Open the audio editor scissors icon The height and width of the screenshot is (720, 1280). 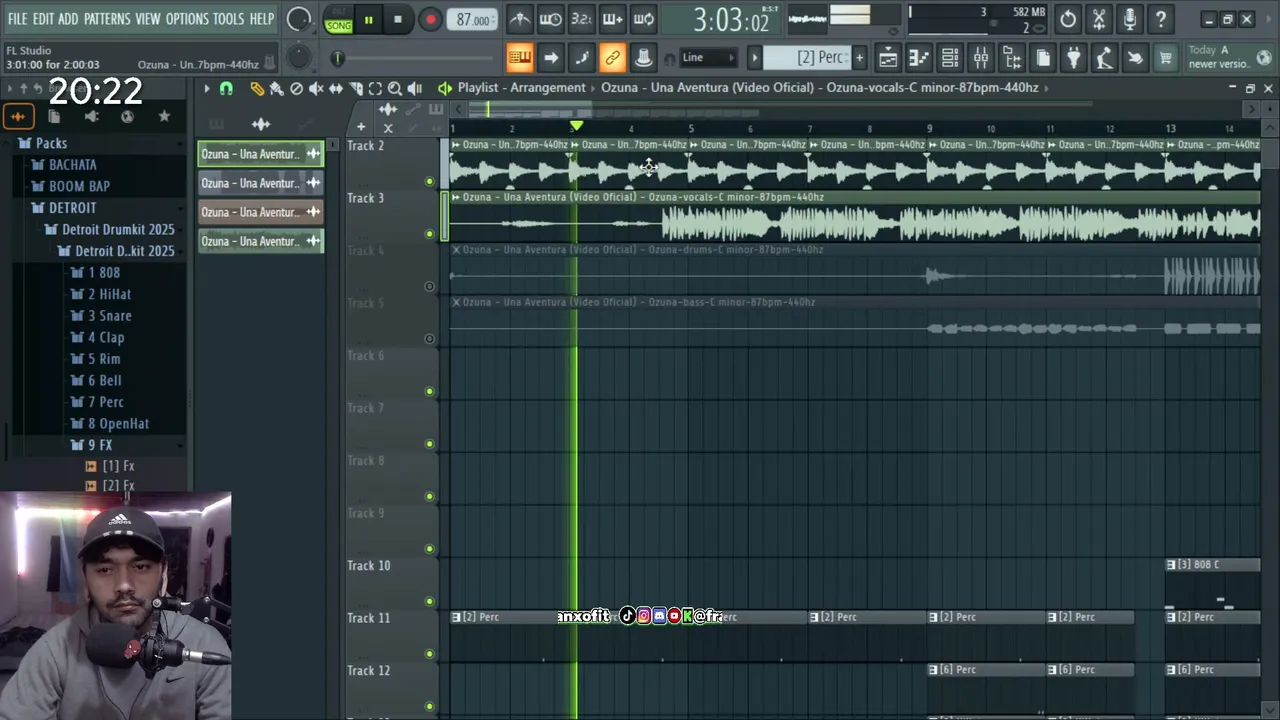1099,19
